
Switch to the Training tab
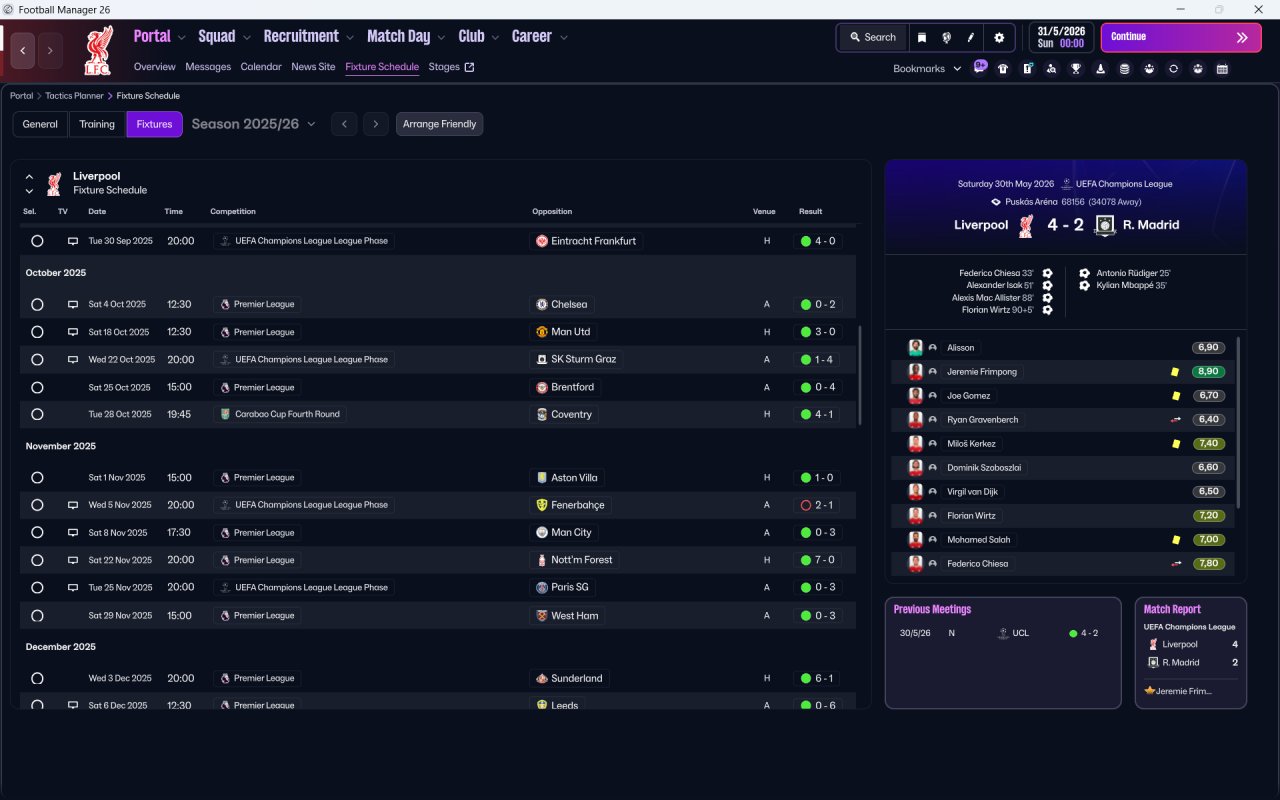[x=97, y=124]
